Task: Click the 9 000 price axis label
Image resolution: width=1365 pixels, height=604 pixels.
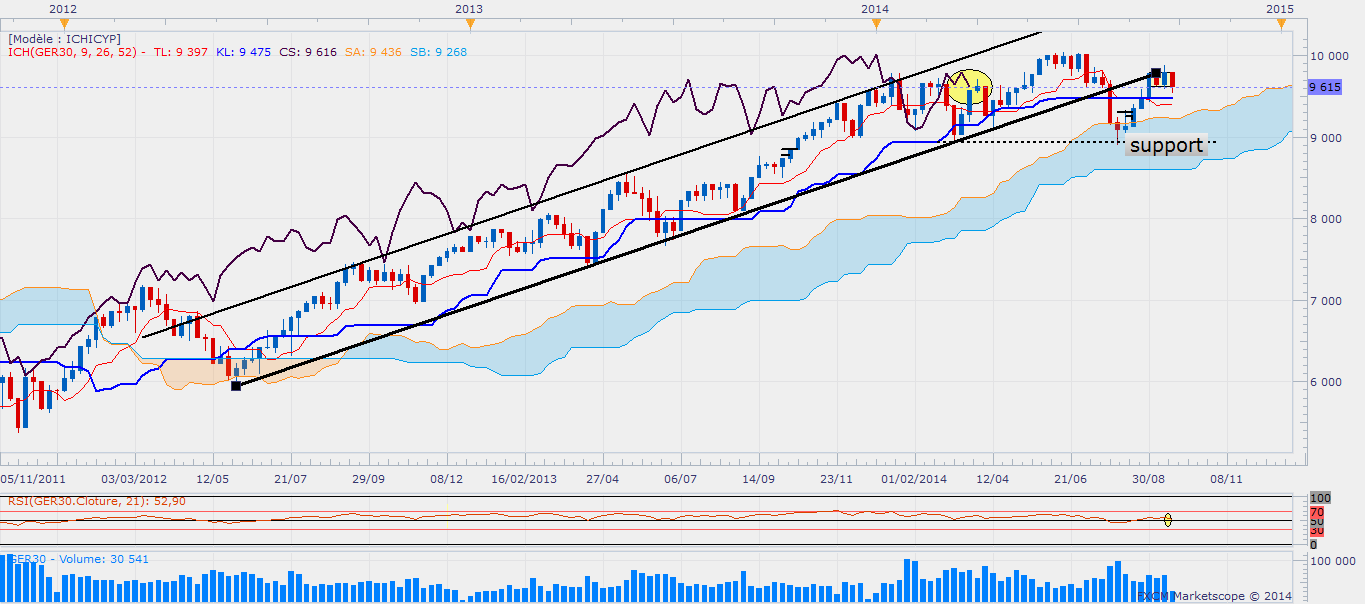Action: (1326, 137)
